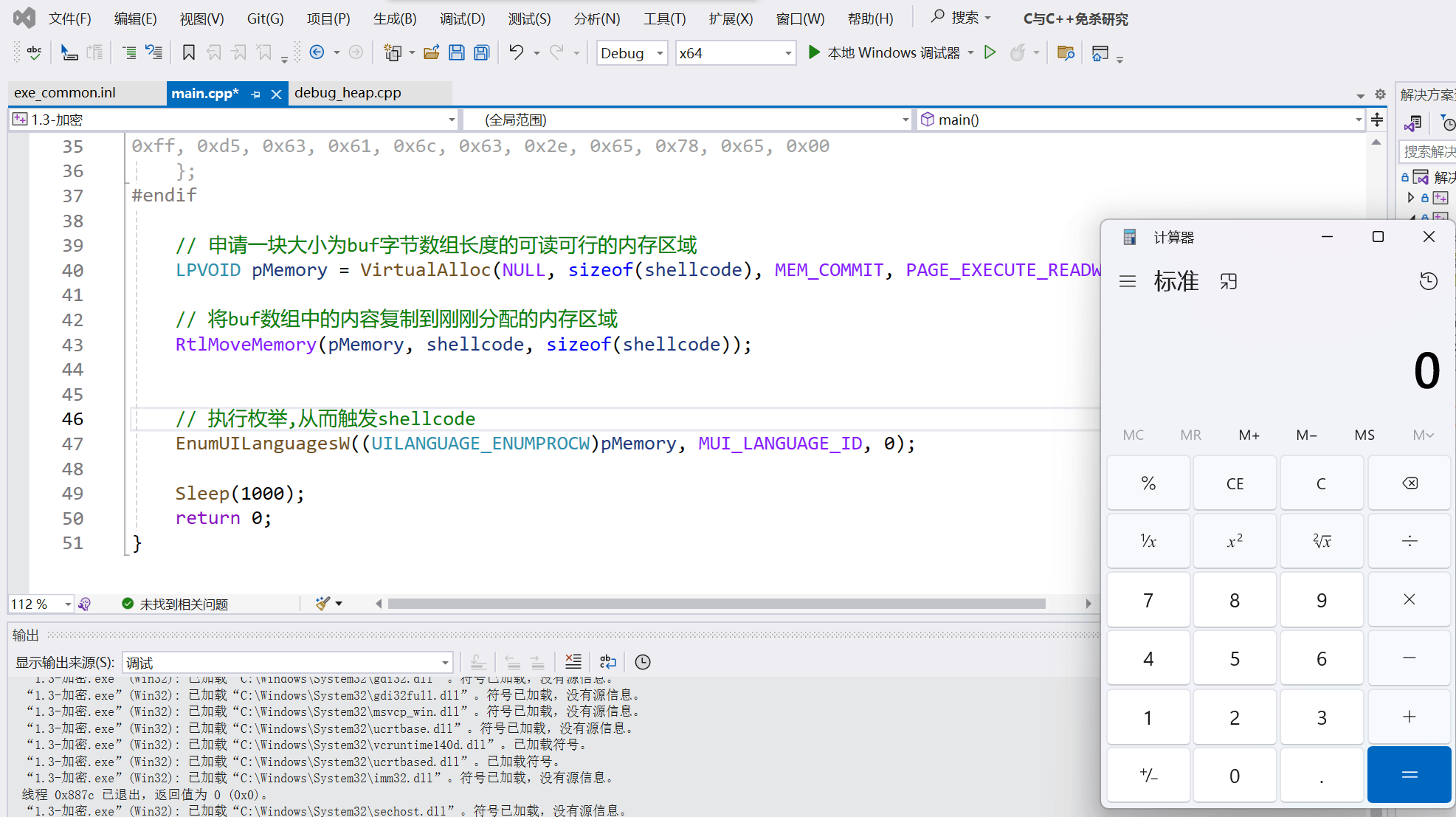Screen dimensions: 1456x817
Task: Open calculator history clock icon
Action: (x=1428, y=281)
